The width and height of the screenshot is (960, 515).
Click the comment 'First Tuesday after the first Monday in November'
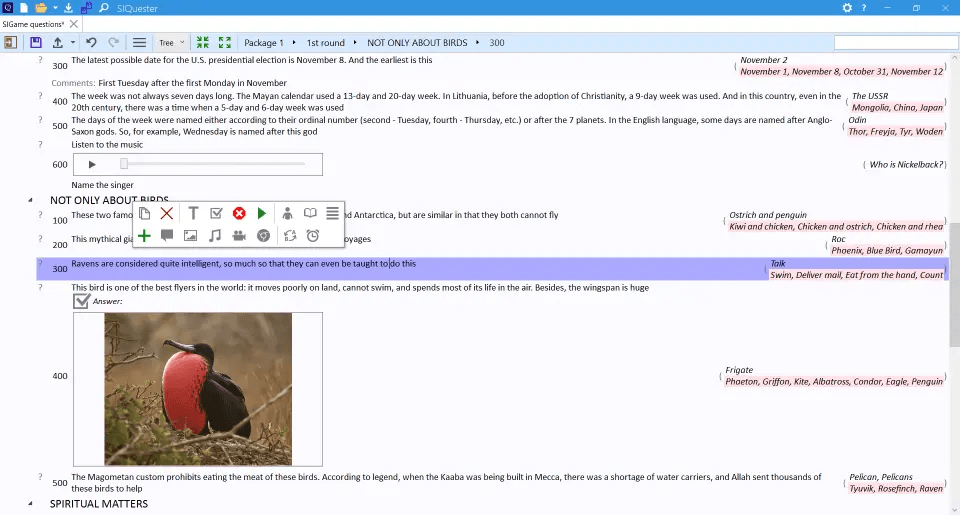point(192,83)
